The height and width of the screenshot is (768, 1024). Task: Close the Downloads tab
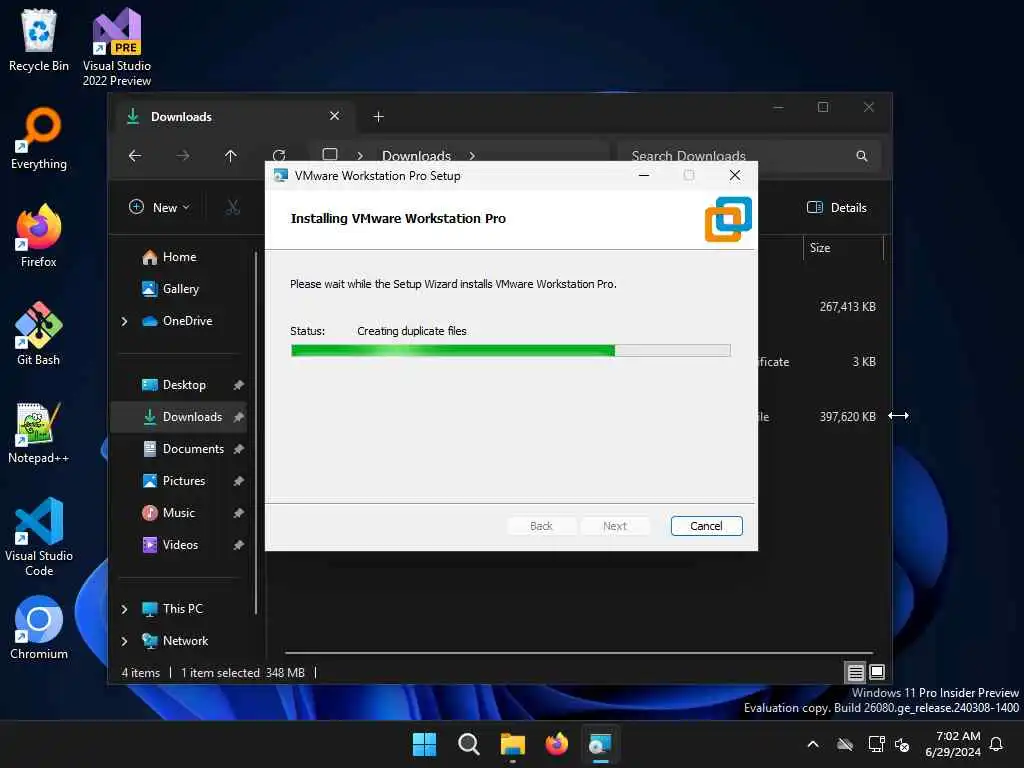click(334, 116)
